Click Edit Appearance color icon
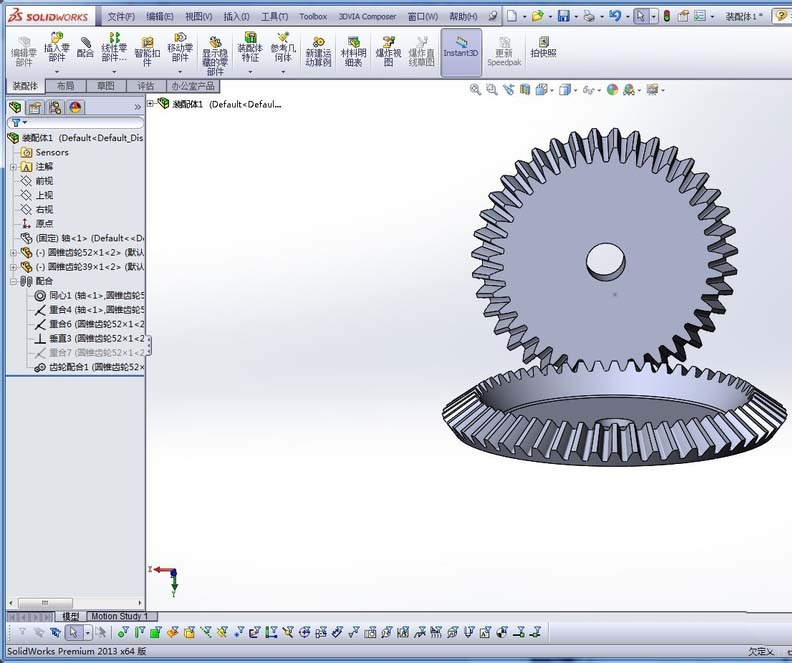This screenshot has height=663, width=792. [612, 90]
